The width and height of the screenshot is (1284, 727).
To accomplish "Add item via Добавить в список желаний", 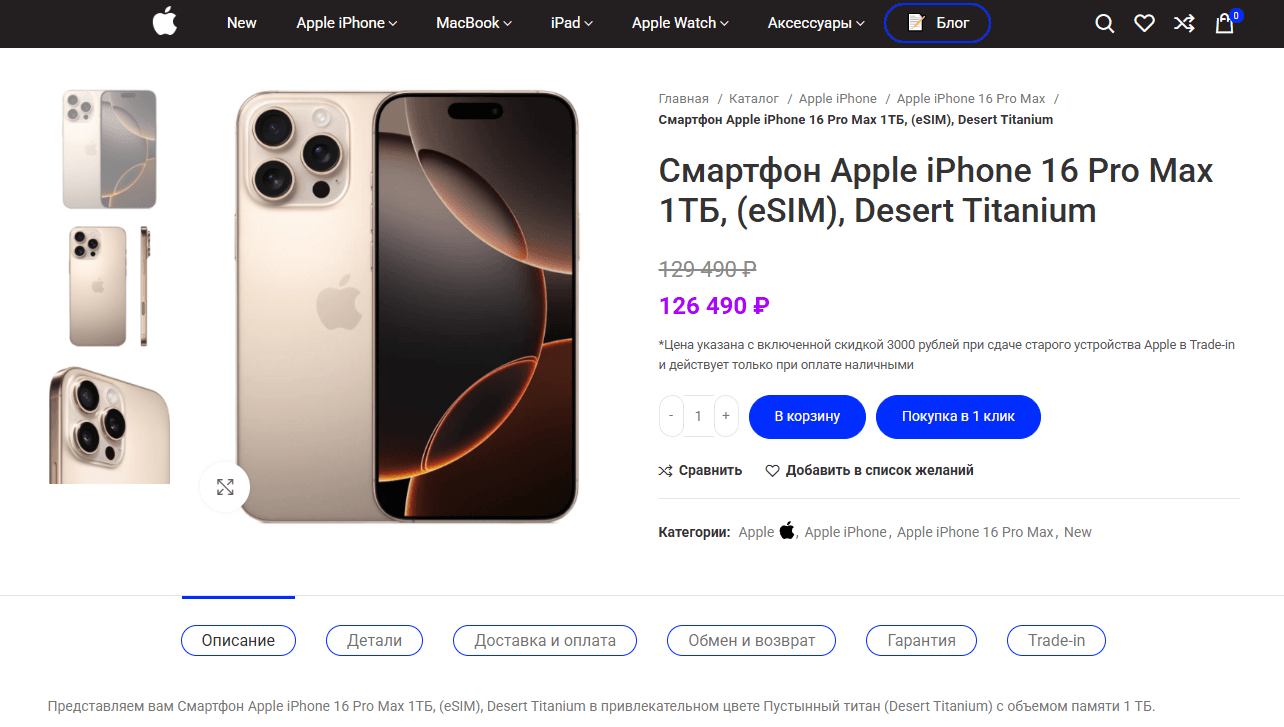I will pyautogui.click(x=869, y=470).
